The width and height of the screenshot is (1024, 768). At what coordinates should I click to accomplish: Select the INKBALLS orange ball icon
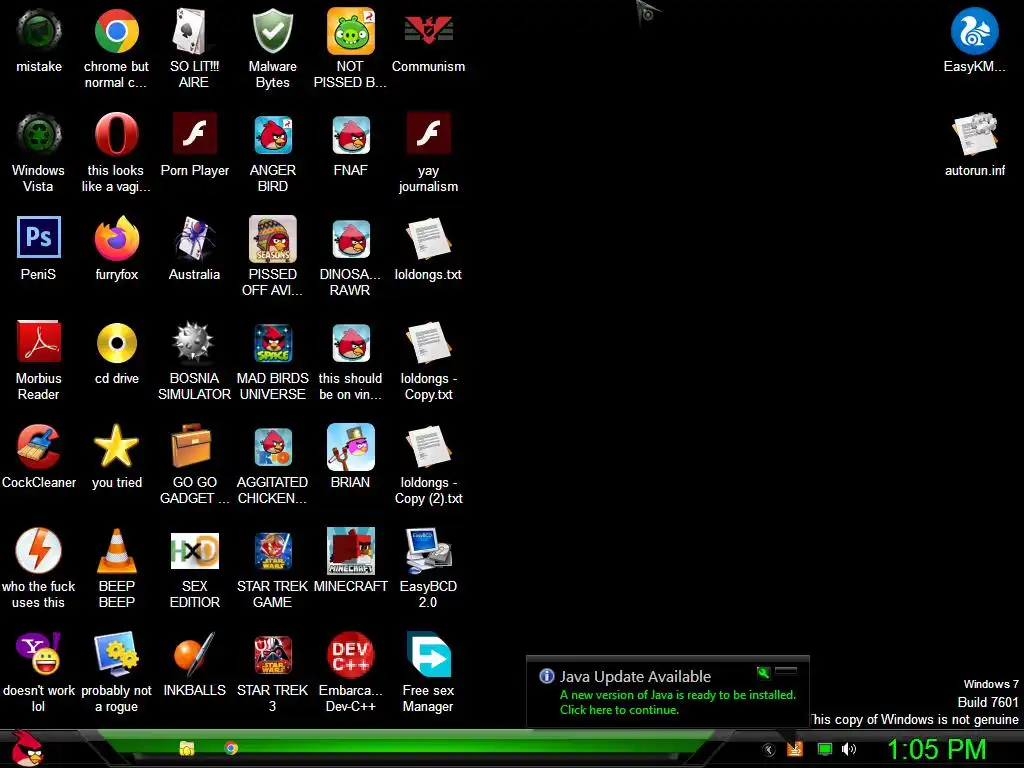194,654
